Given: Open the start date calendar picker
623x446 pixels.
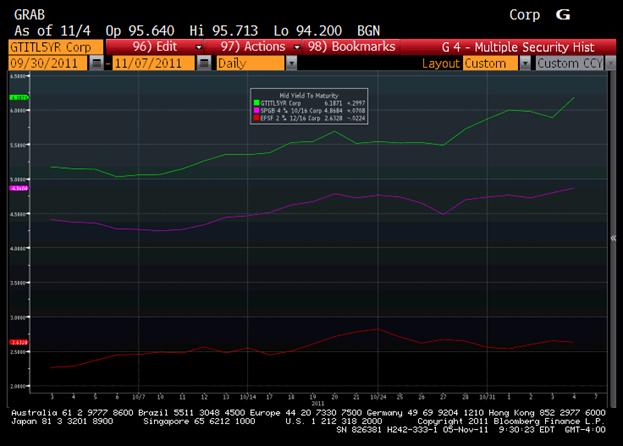Looking at the screenshot, I should [96, 63].
